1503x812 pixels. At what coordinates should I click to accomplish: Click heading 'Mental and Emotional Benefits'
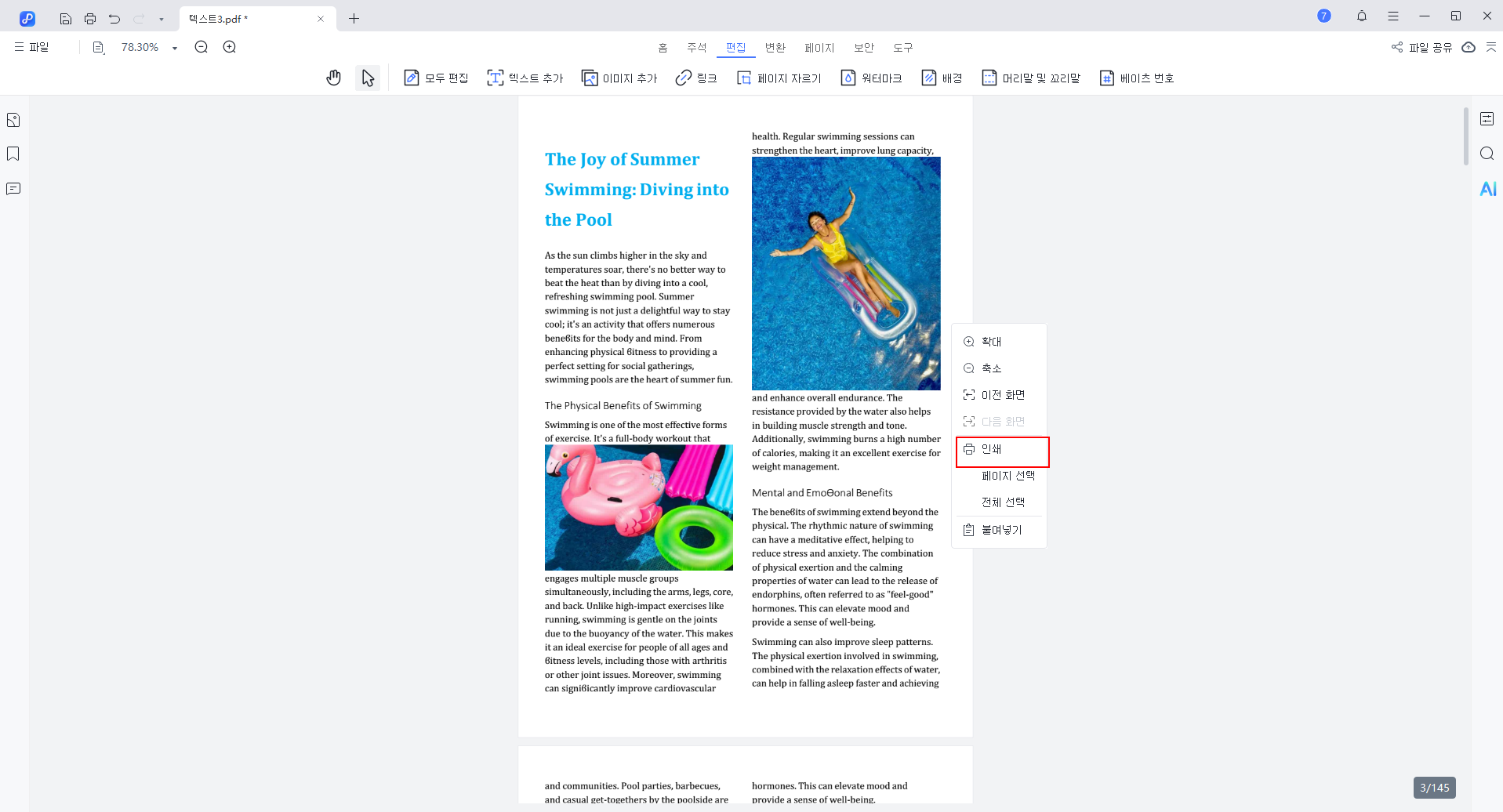pyautogui.click(x=822, y=493)
